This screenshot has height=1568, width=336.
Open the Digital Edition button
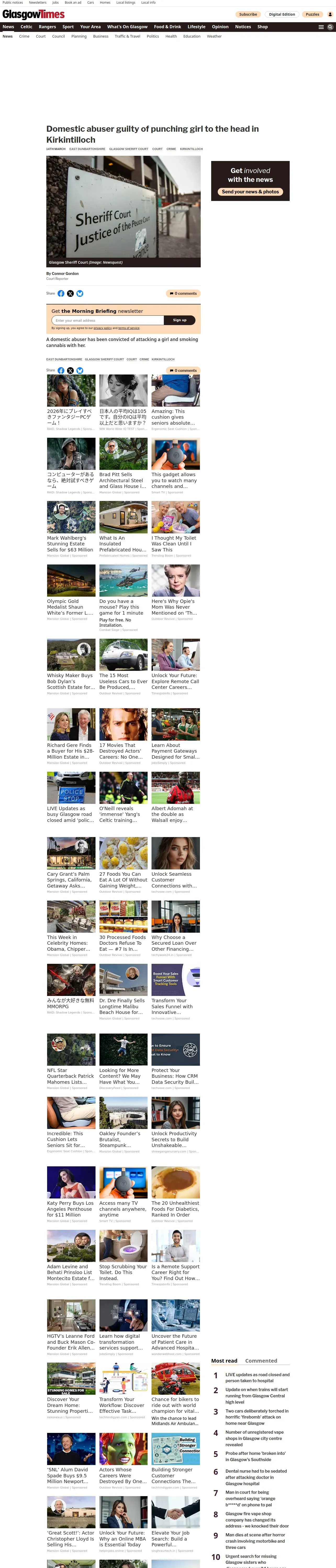tap(282, 14)
